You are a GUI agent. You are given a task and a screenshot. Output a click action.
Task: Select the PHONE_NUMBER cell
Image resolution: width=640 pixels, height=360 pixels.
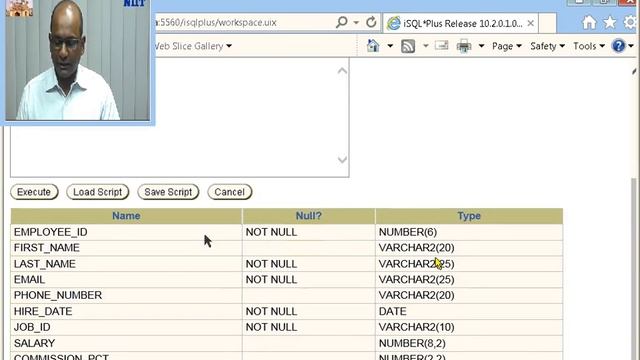pyautogui.click(x=126, y=295)
